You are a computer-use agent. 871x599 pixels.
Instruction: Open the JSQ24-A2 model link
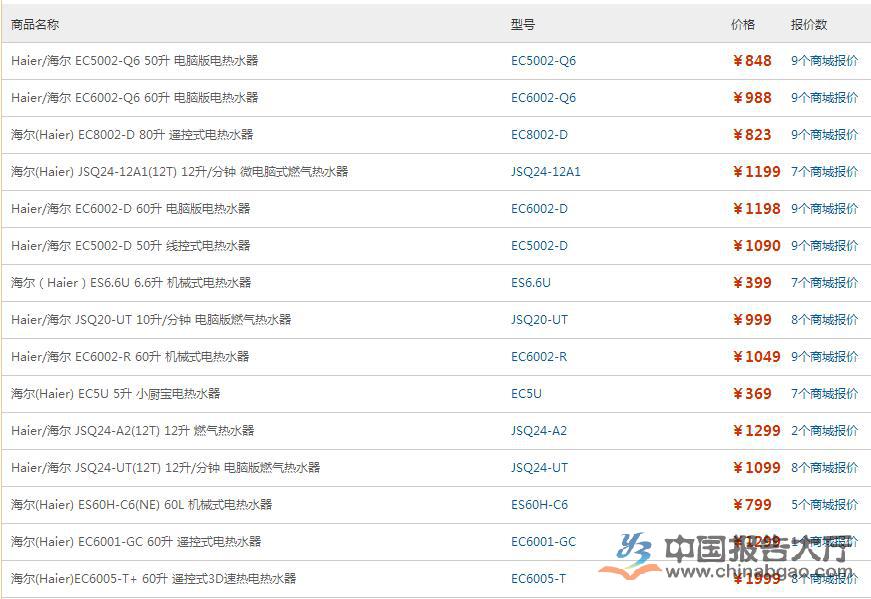[x=539, y=431]
